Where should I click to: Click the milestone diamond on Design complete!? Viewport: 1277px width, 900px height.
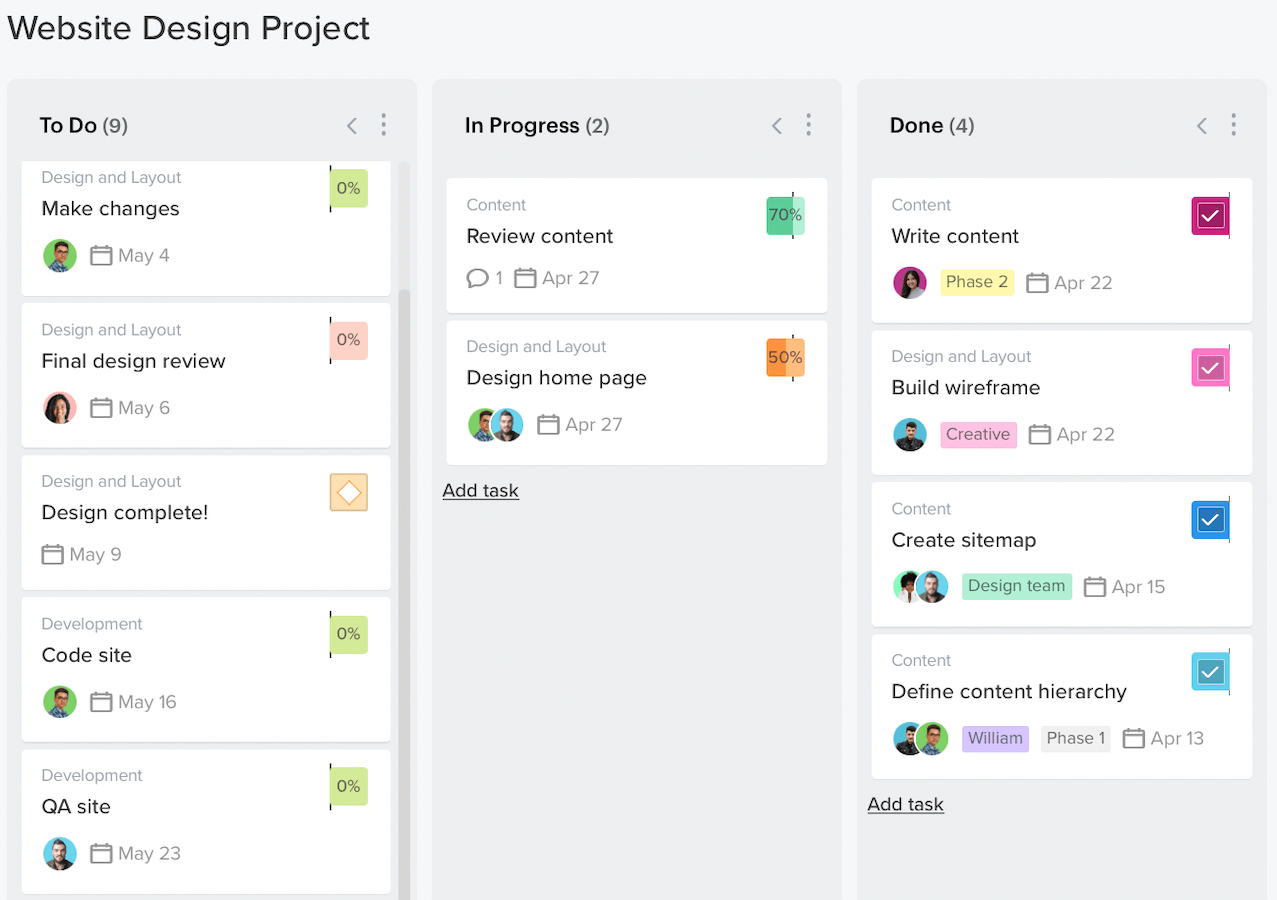(x=348, y=492)
